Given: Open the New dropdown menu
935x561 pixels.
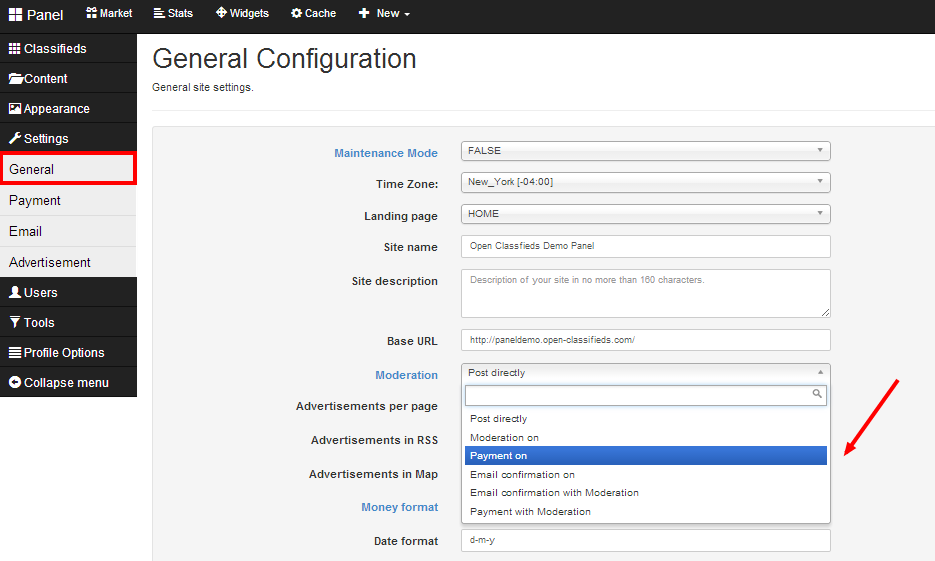Looking at the screenshot, I should pos(385,13).
